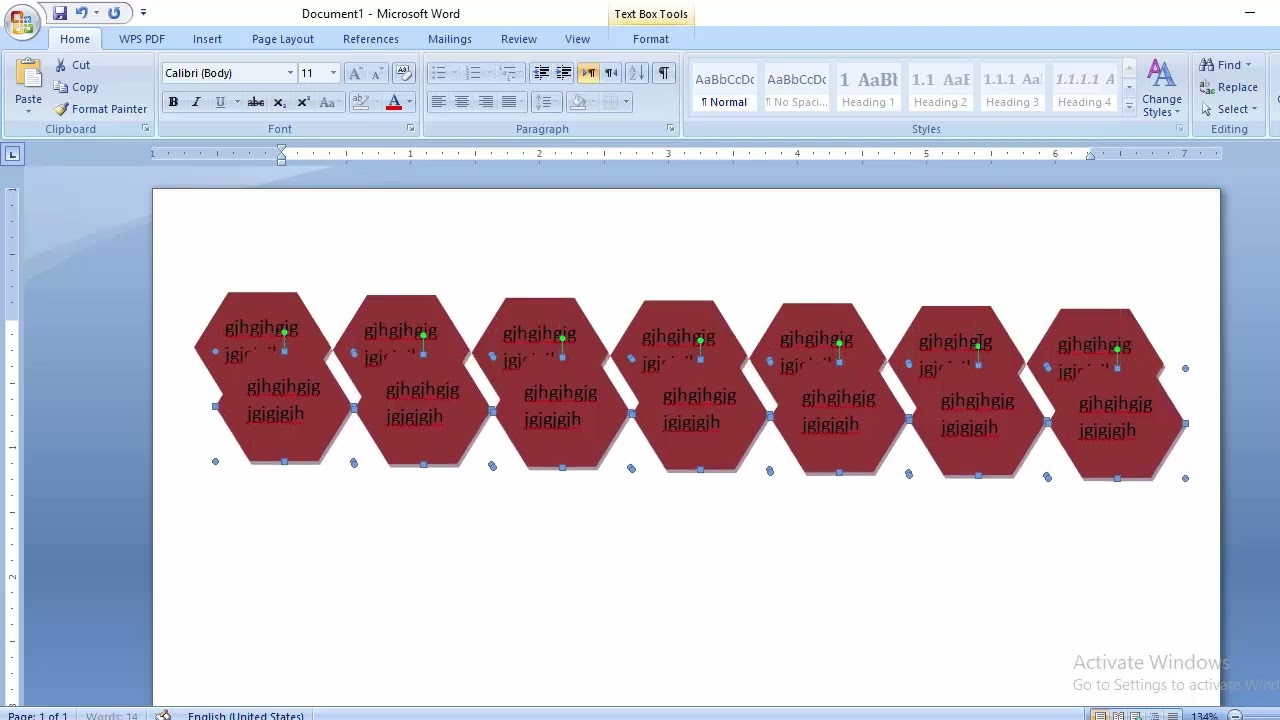Expand the styles gallery
The height and width of the screenshot is (720, 1280).
(x=1129, y=107)
